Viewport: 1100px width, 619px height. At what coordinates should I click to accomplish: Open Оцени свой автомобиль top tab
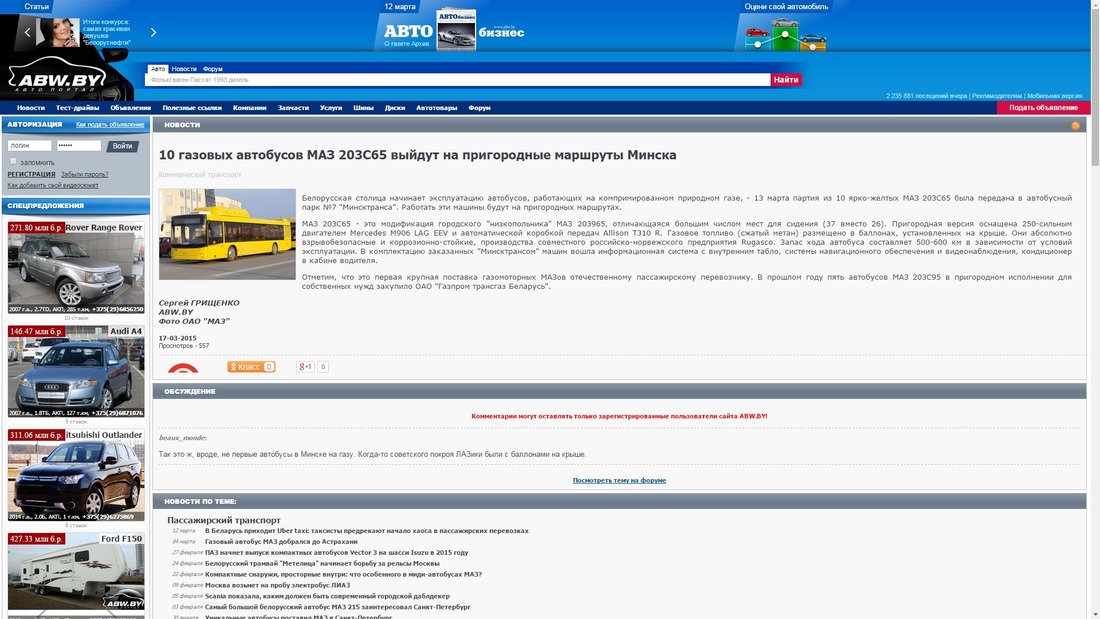click(x=786, y=6)
